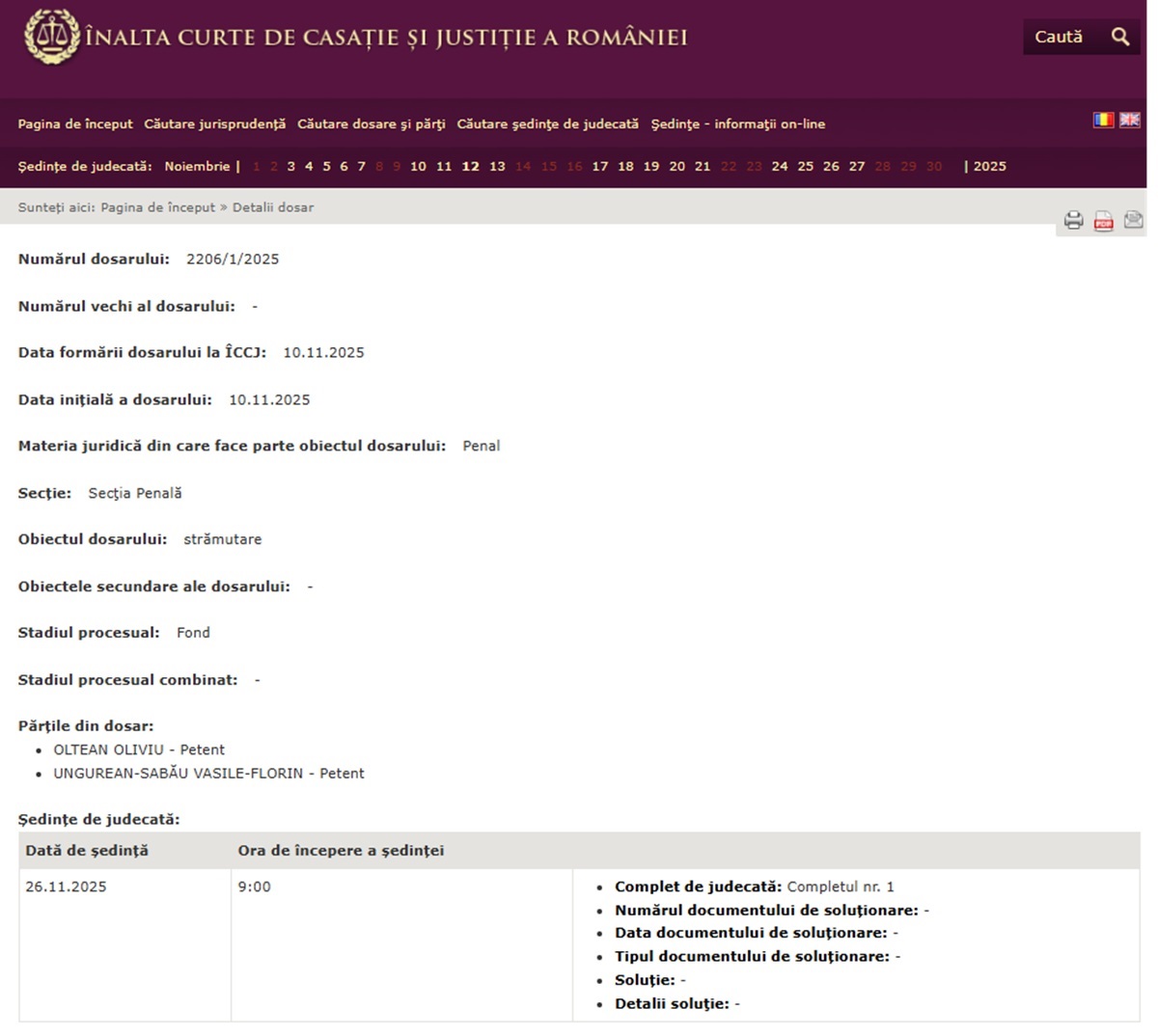This screenshot has height=1036, width=1158.
Task: Select hearing day 26 in calendar
Action: (x=831, y=166)
